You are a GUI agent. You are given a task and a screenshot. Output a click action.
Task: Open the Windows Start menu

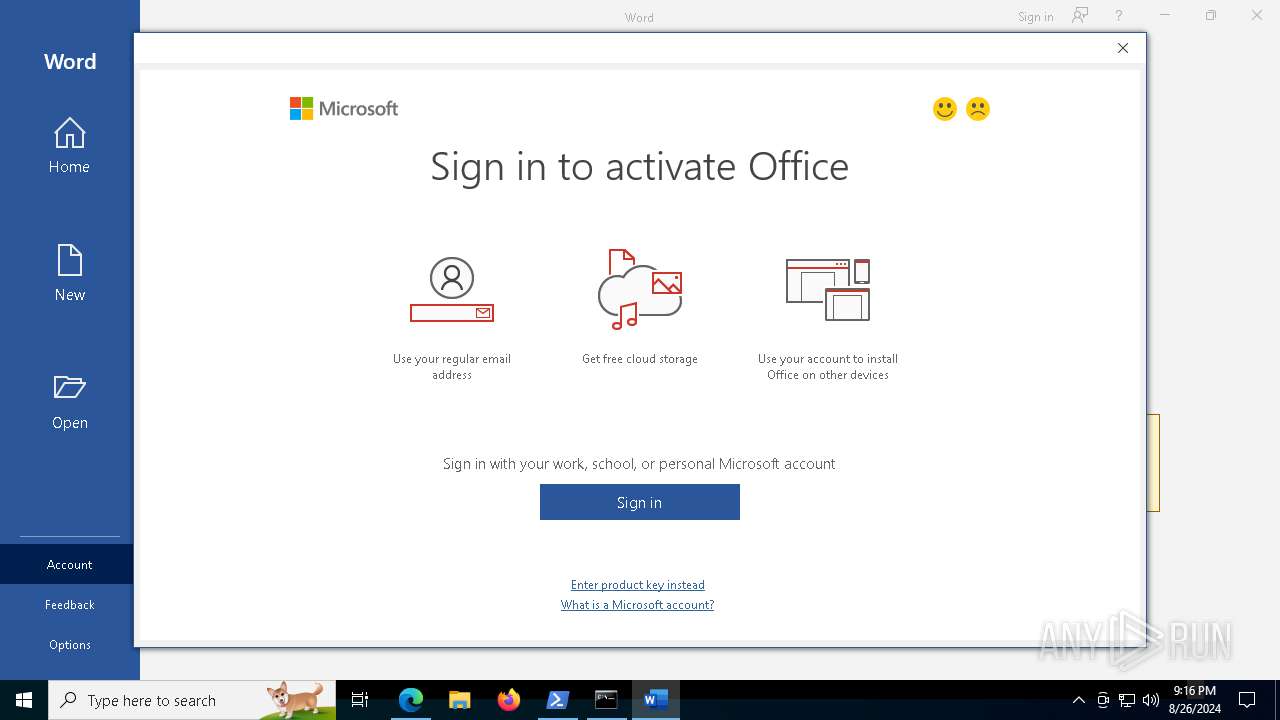tap(24, 700)
